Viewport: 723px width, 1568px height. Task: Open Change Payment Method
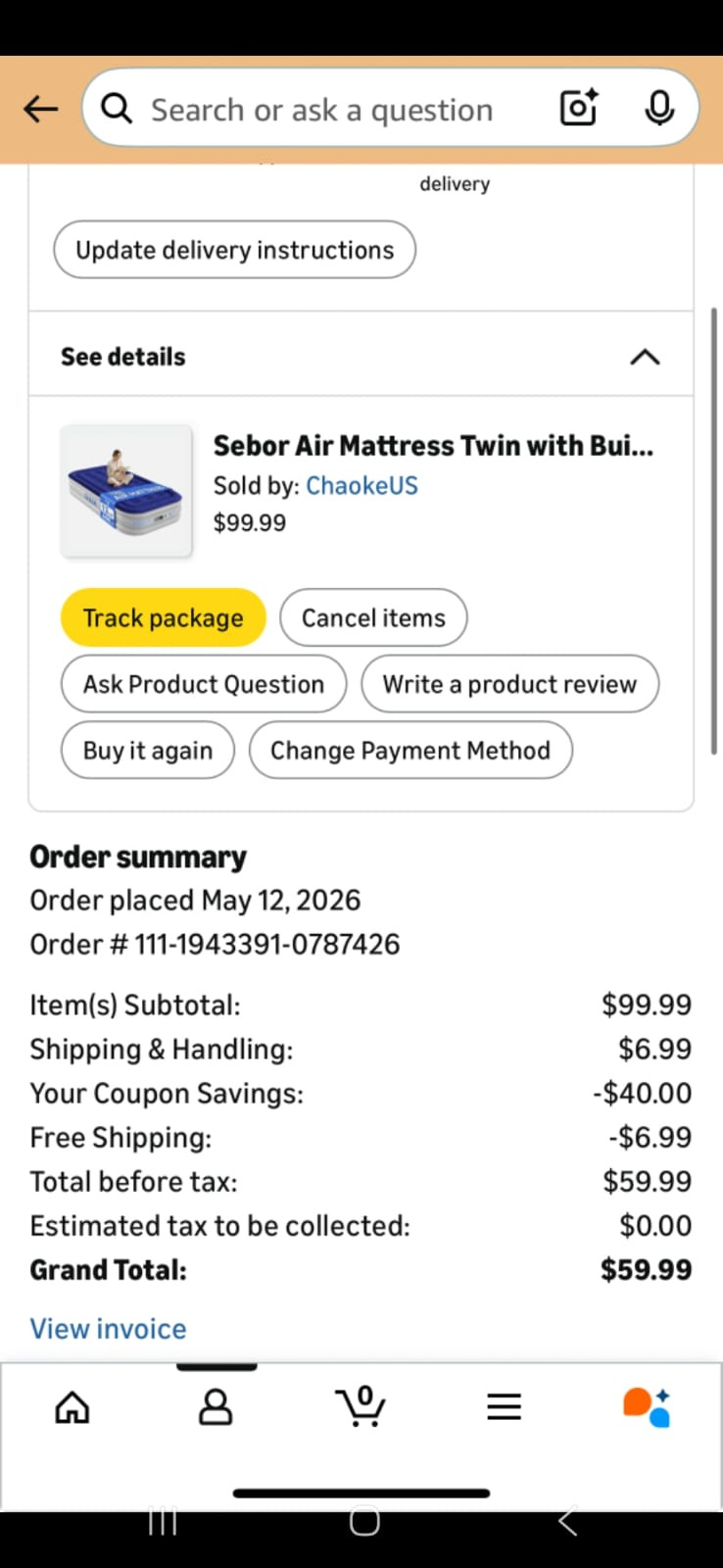pyautogui.click(x=410, y=751)
